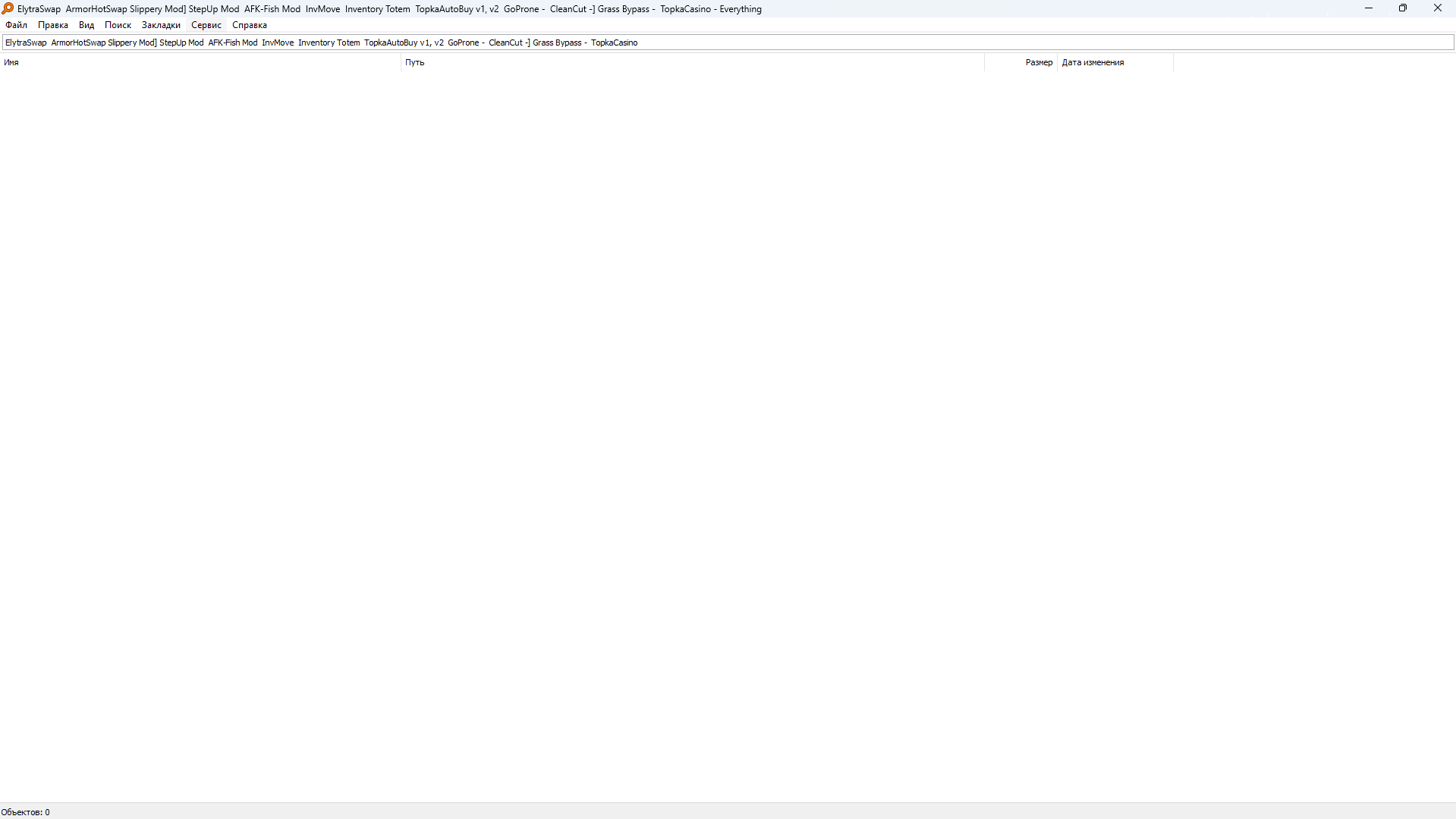Image resolution: width=1456 pixels, height=819 pixels.
Task: Open the Закладки menu
Action: coord(161,25)
